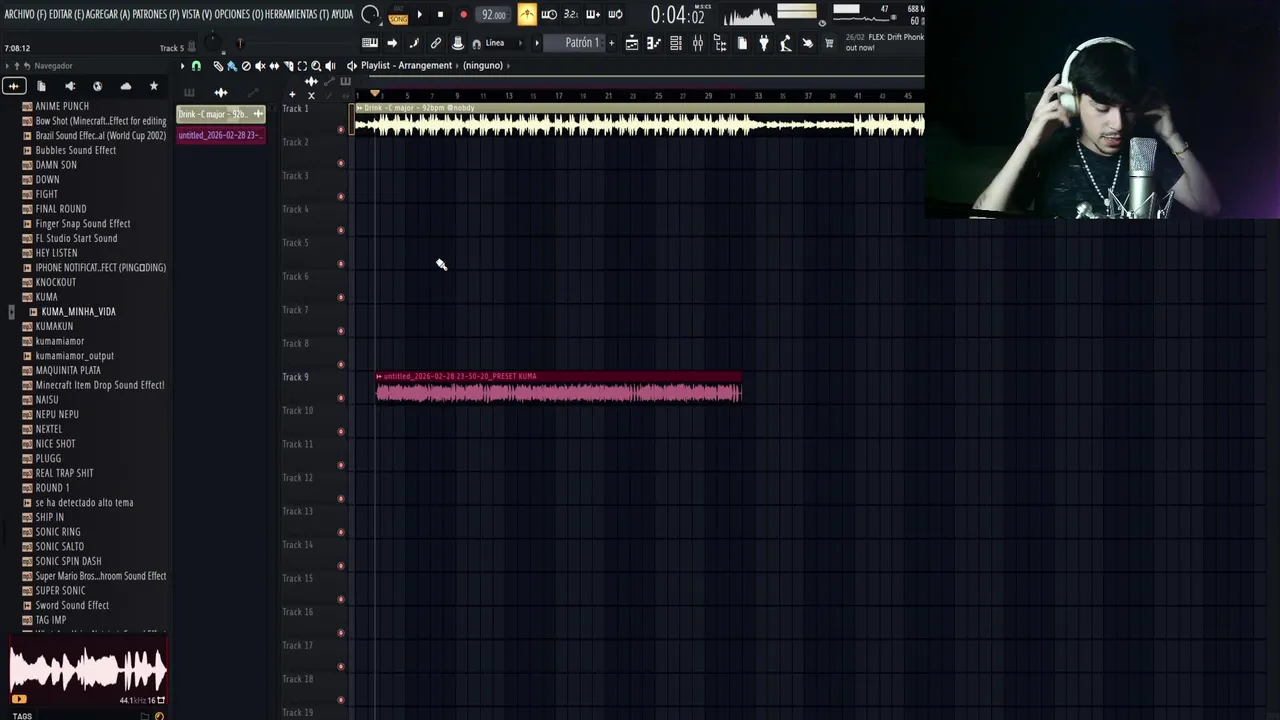Screen dimensions: 1280x720
Task: Show starred favorites in the browser
Action: click(153, 86)
